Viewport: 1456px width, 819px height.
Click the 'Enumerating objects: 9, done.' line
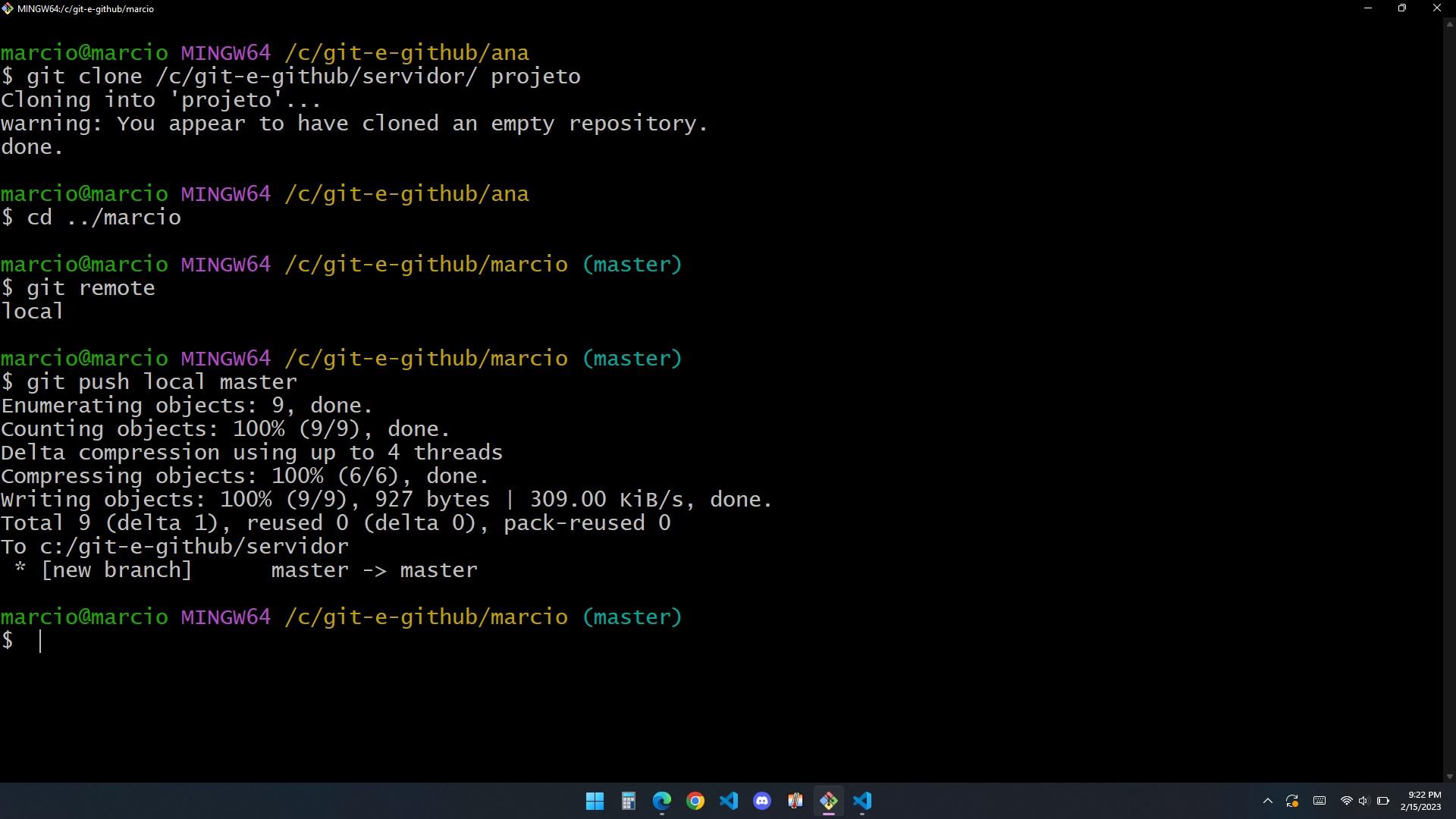pyautogui.click(x=187, y=406)
